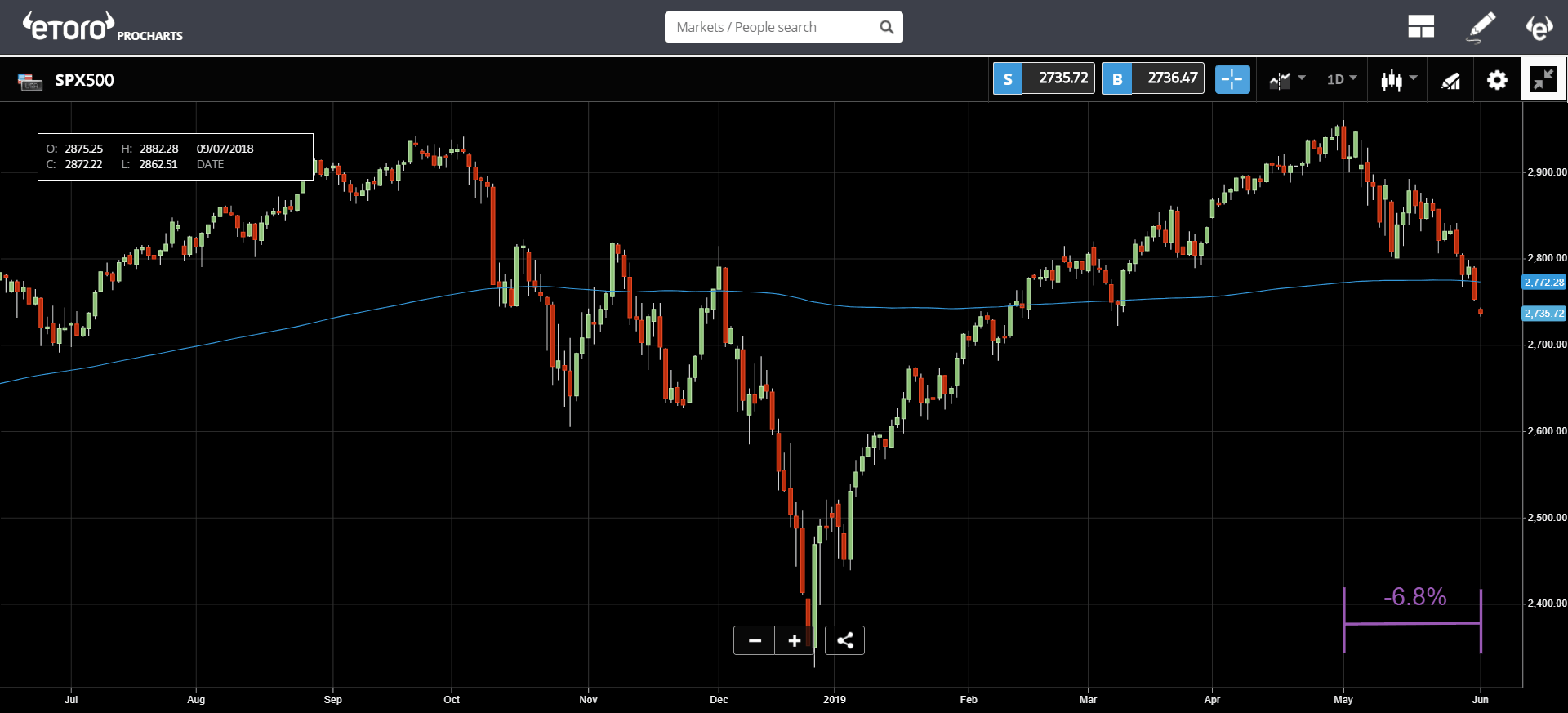Click the blue 2,772.28 price label
This screenshot has height=713, width=1568.
tap(1544, 282)
